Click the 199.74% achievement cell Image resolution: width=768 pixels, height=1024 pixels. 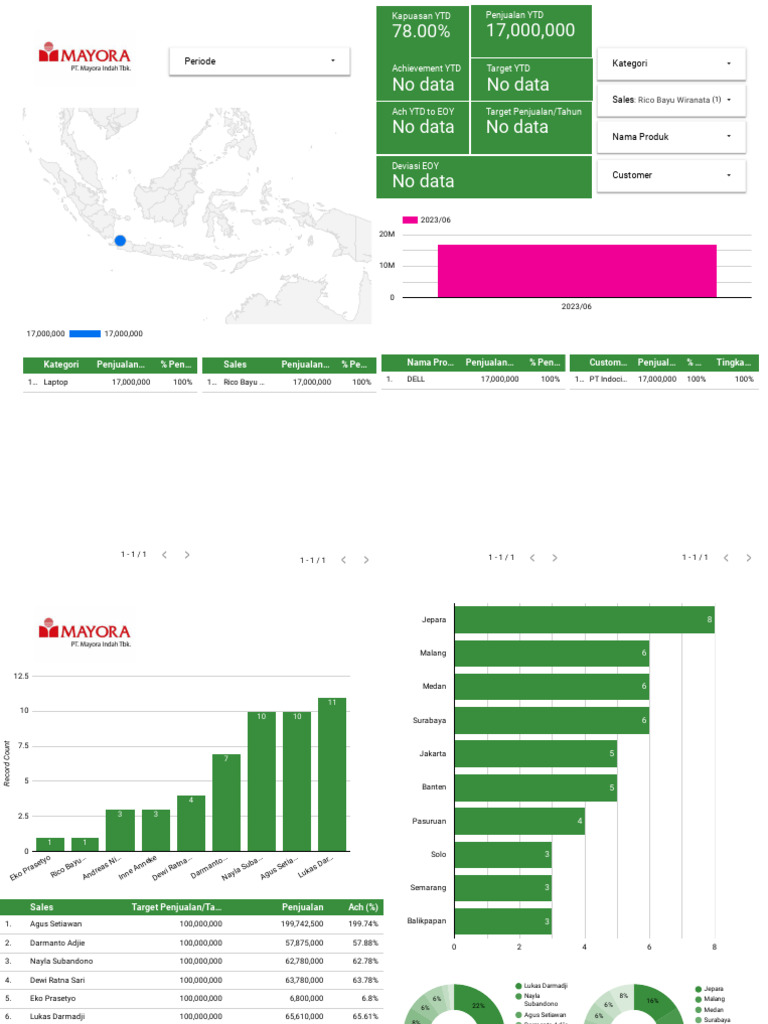click(363, 924)
